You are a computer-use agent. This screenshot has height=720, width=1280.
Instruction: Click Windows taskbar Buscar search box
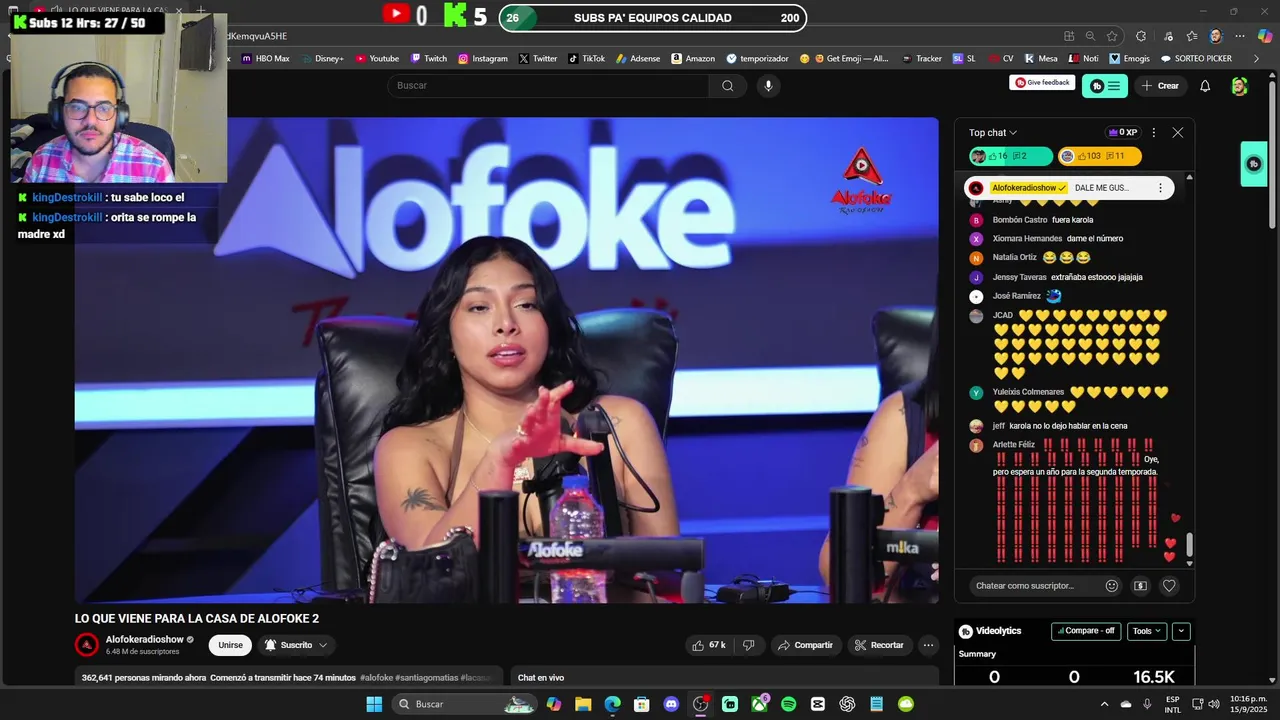click(465, 704)
